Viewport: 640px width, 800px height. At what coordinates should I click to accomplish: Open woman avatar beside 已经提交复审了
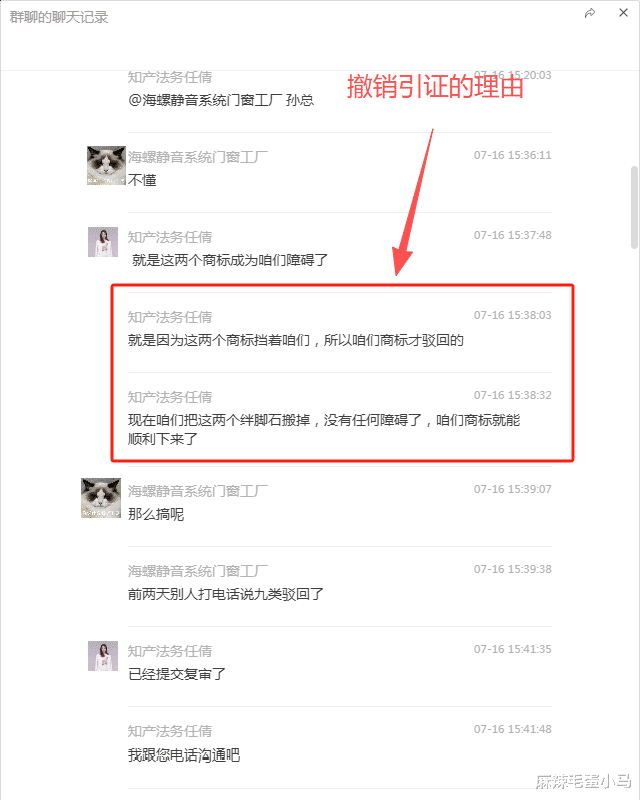pos(103,656)
